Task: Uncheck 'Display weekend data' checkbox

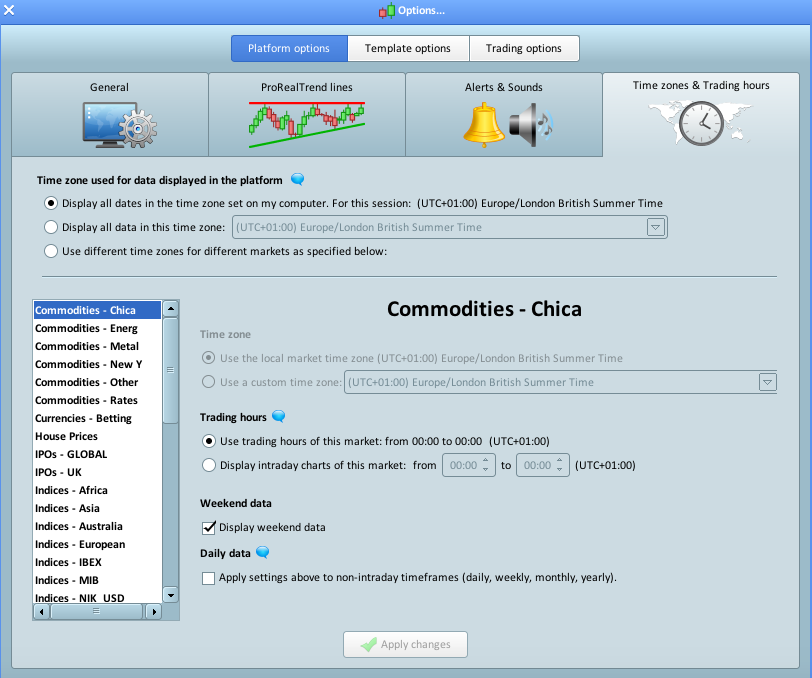Action: click(x=208, y=527)
